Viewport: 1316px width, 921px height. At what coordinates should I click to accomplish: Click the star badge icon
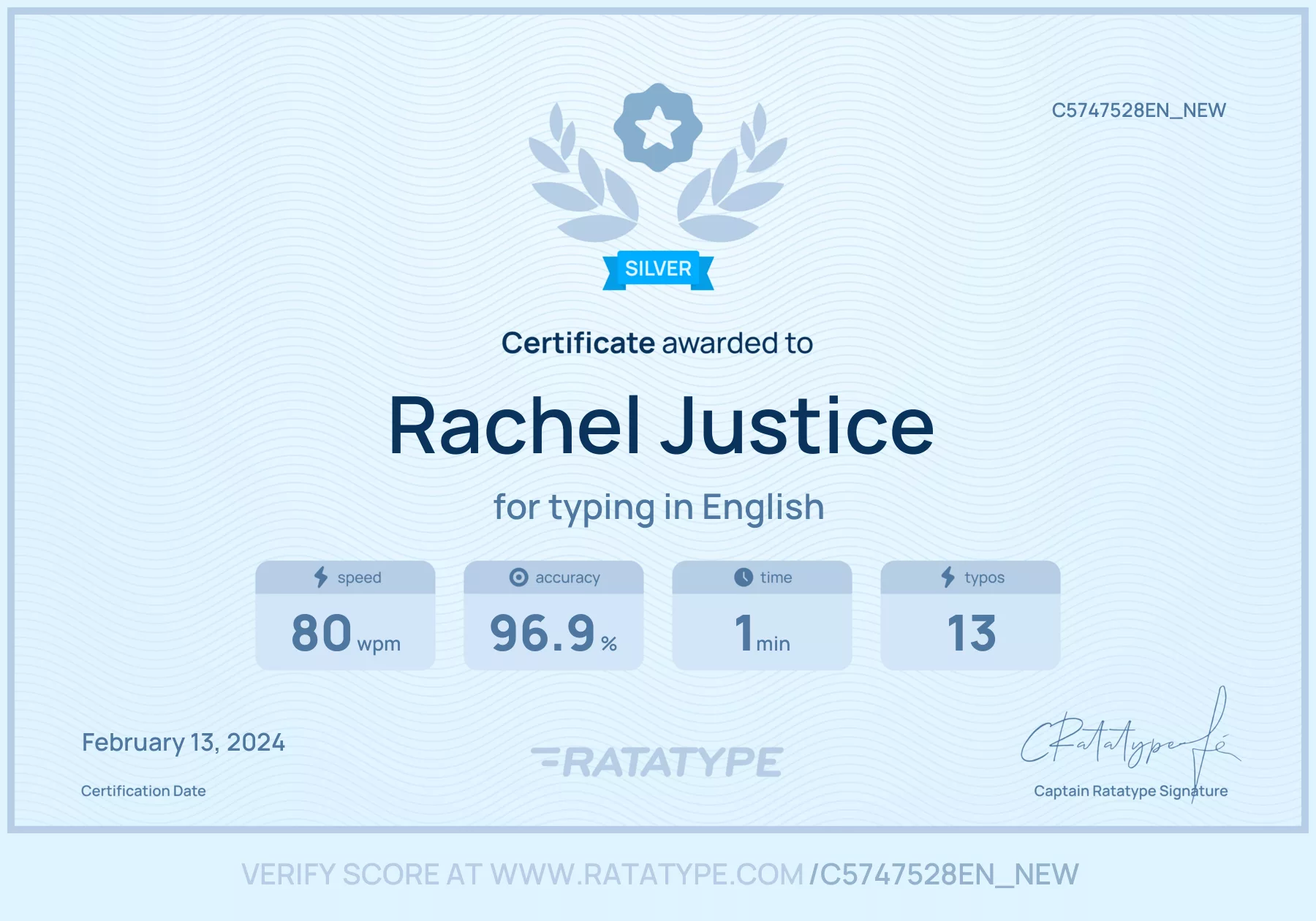click(658, 128)
